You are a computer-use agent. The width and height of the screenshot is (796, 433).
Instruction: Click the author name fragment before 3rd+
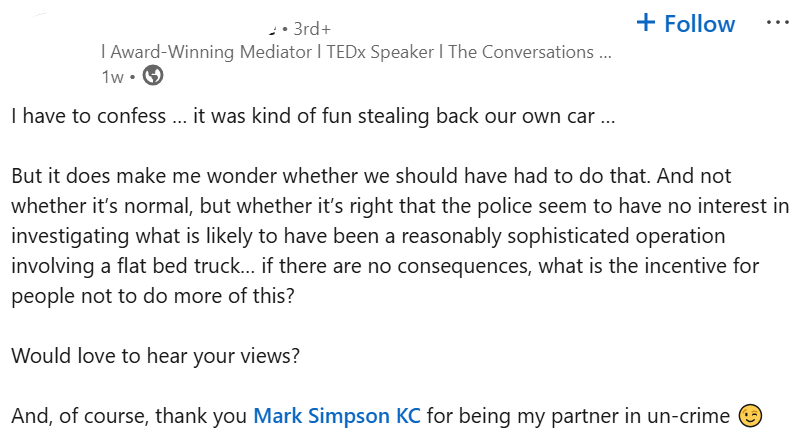[272, 31]
